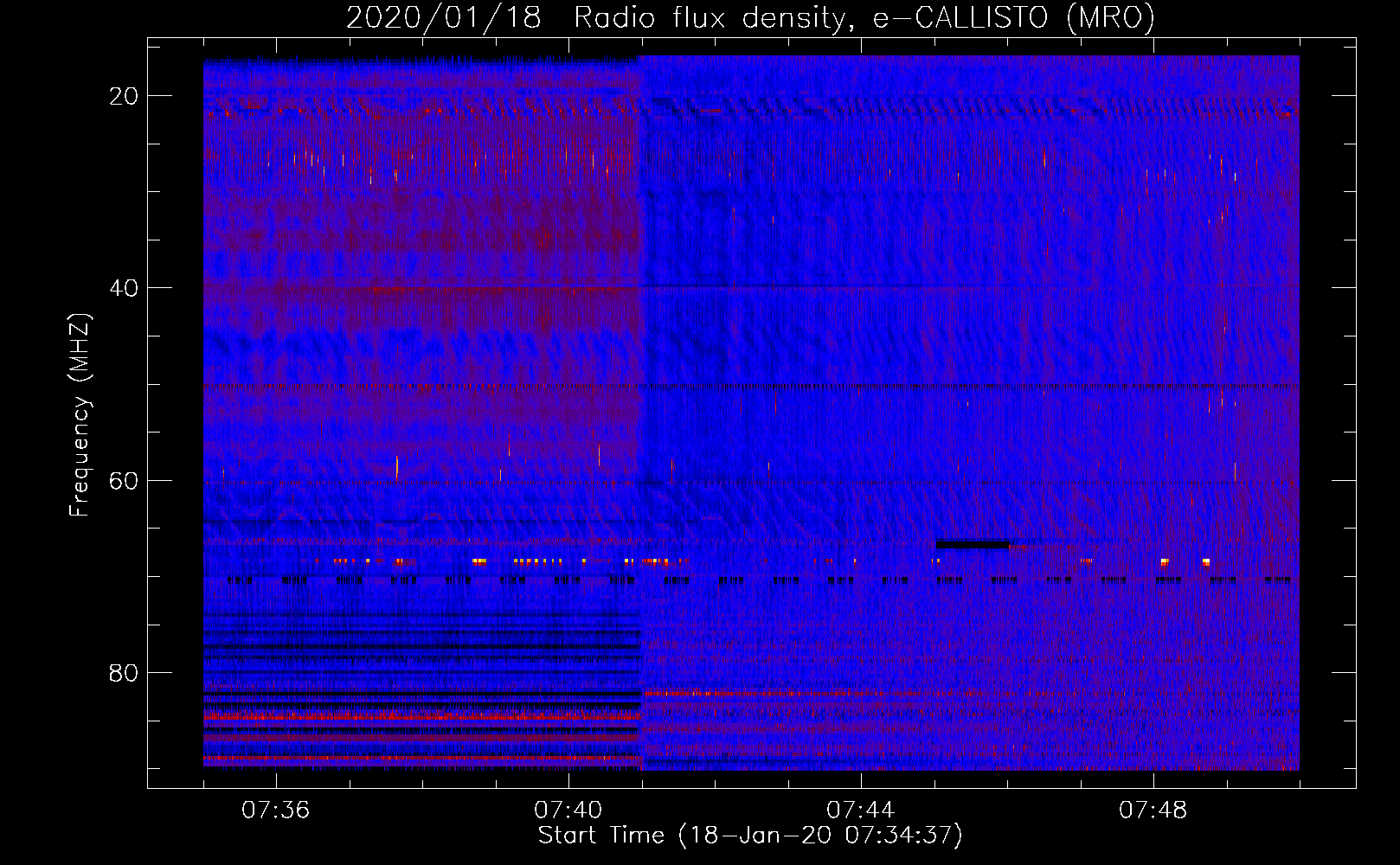Click the time tick label '07:40'

point(568,811)
